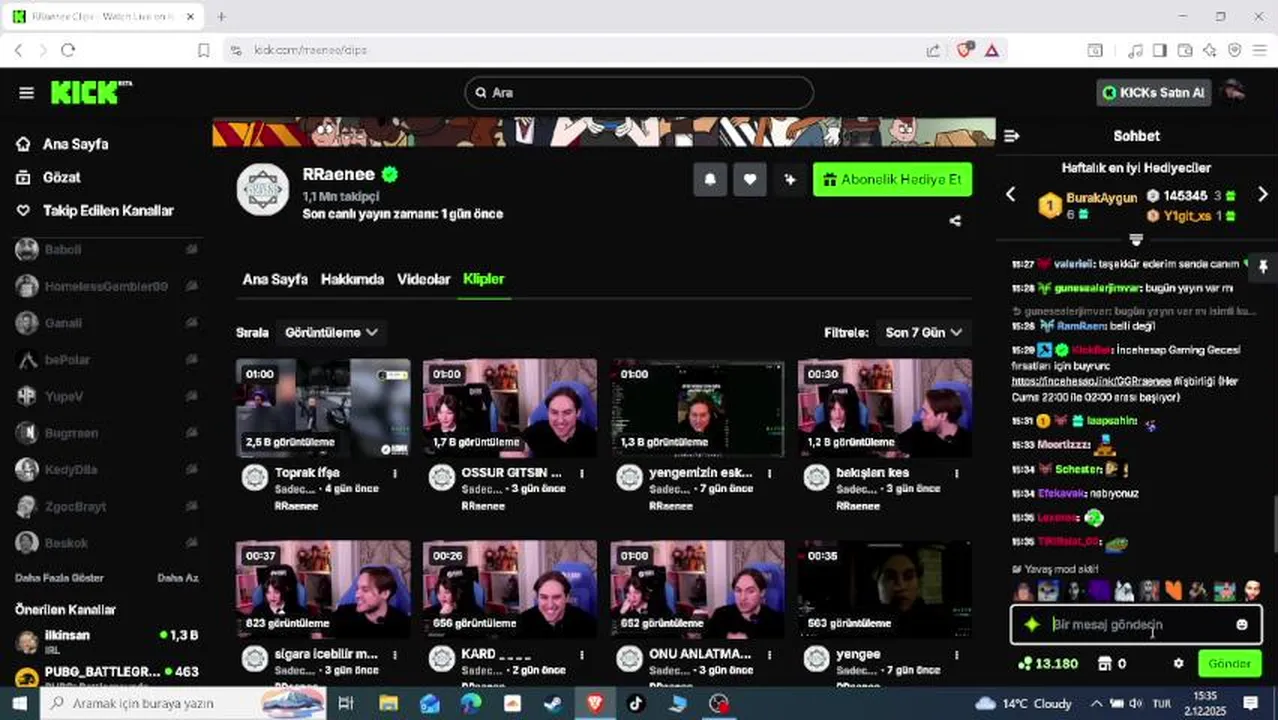The width and height of the screenshot is (1278, 720).
Task: Click the Bir mesaj gönderin field
Action: (1137, 624)
